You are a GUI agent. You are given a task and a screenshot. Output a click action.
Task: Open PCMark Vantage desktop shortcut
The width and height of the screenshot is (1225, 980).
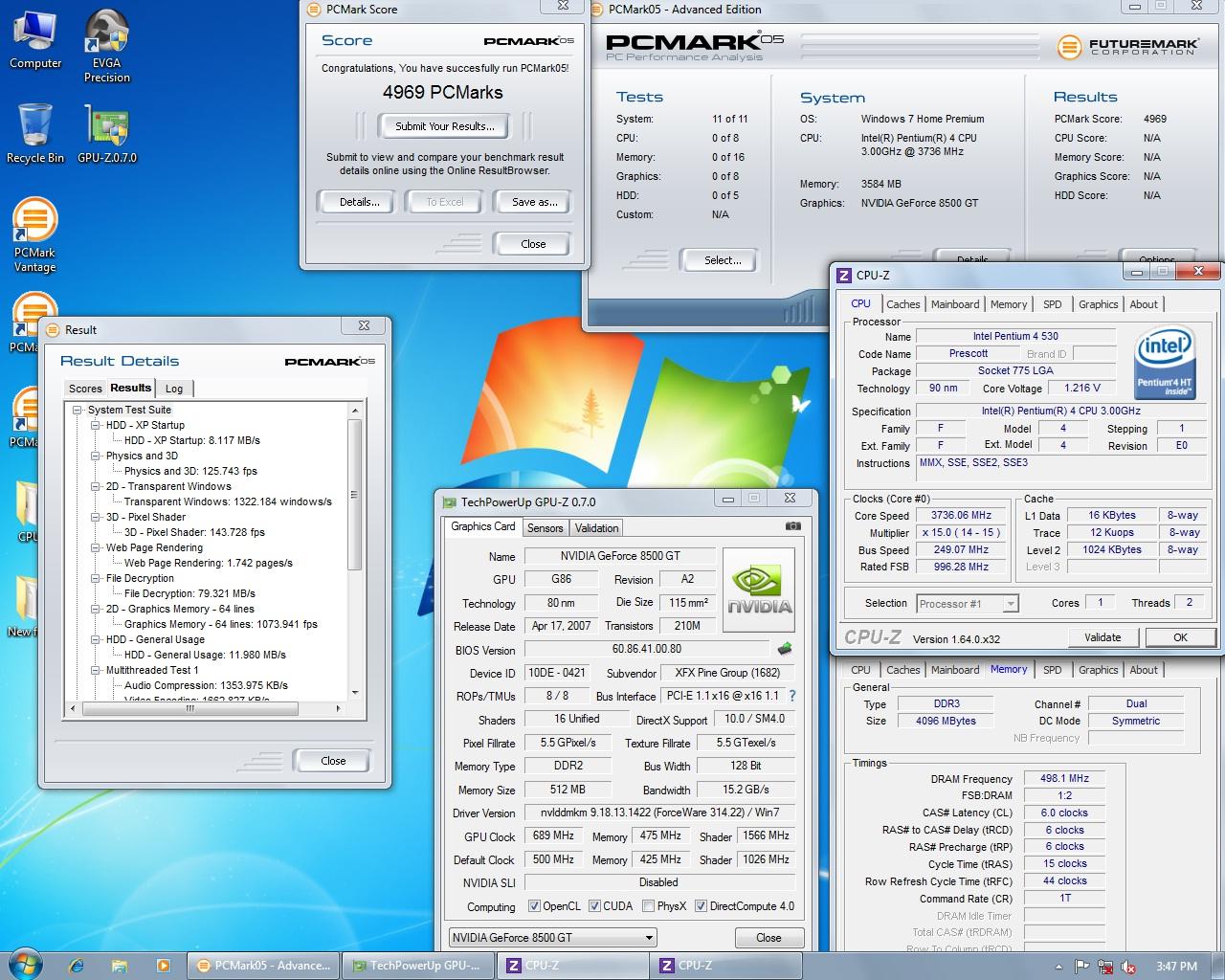(34, 235)
